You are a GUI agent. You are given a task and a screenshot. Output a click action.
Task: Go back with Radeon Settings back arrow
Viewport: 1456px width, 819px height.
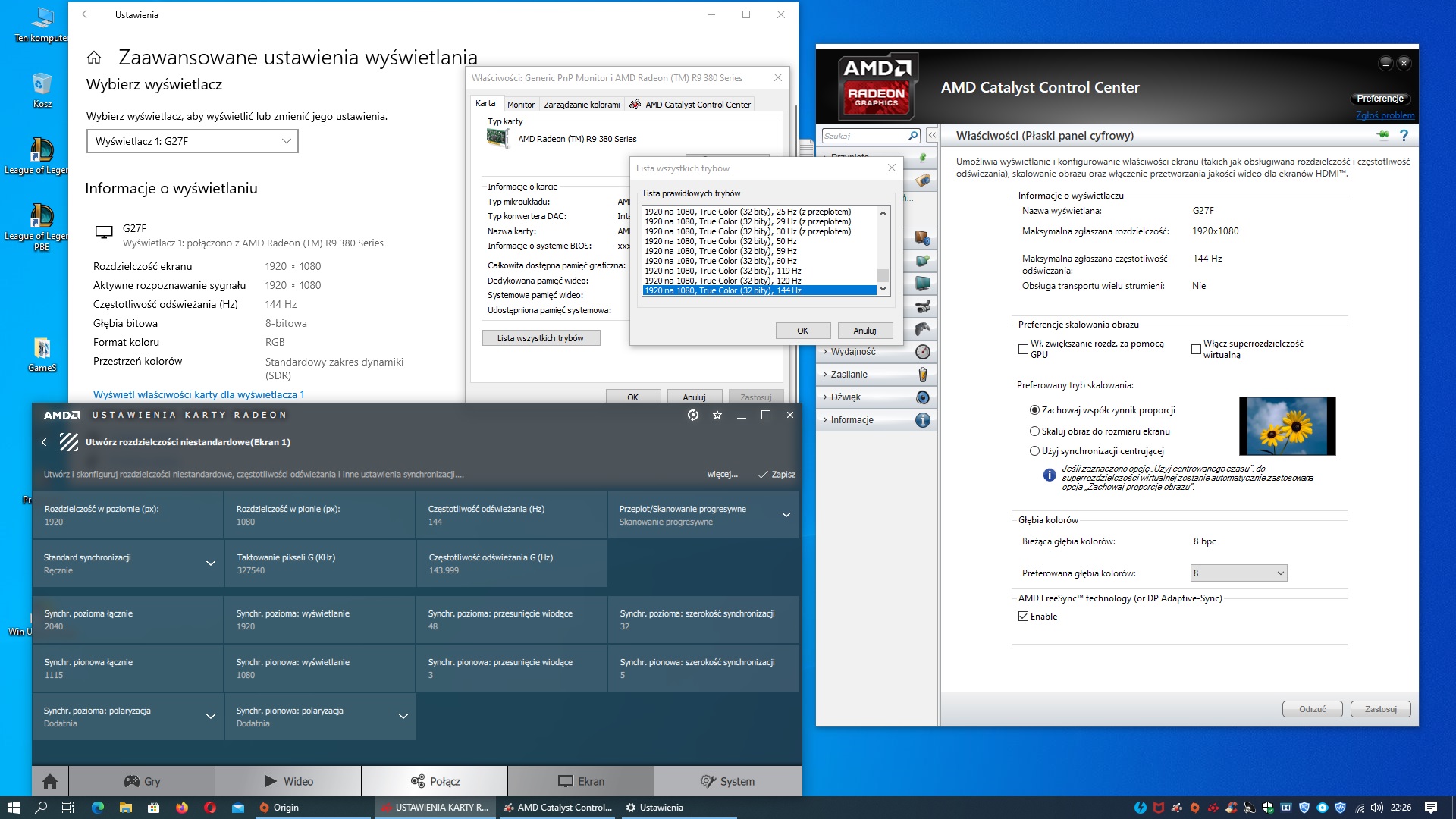click(44, 442)
